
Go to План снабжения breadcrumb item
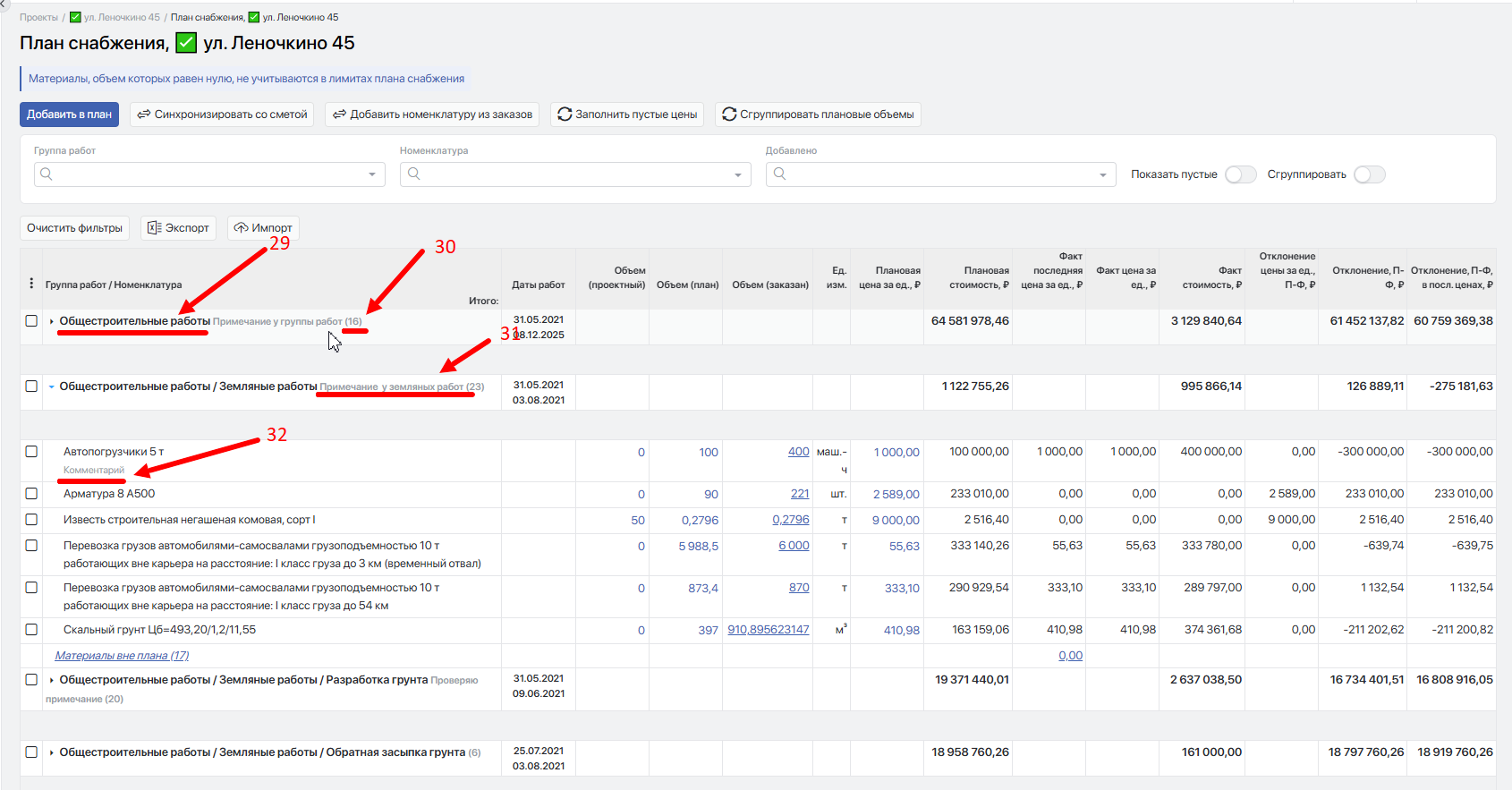point(207,17)
